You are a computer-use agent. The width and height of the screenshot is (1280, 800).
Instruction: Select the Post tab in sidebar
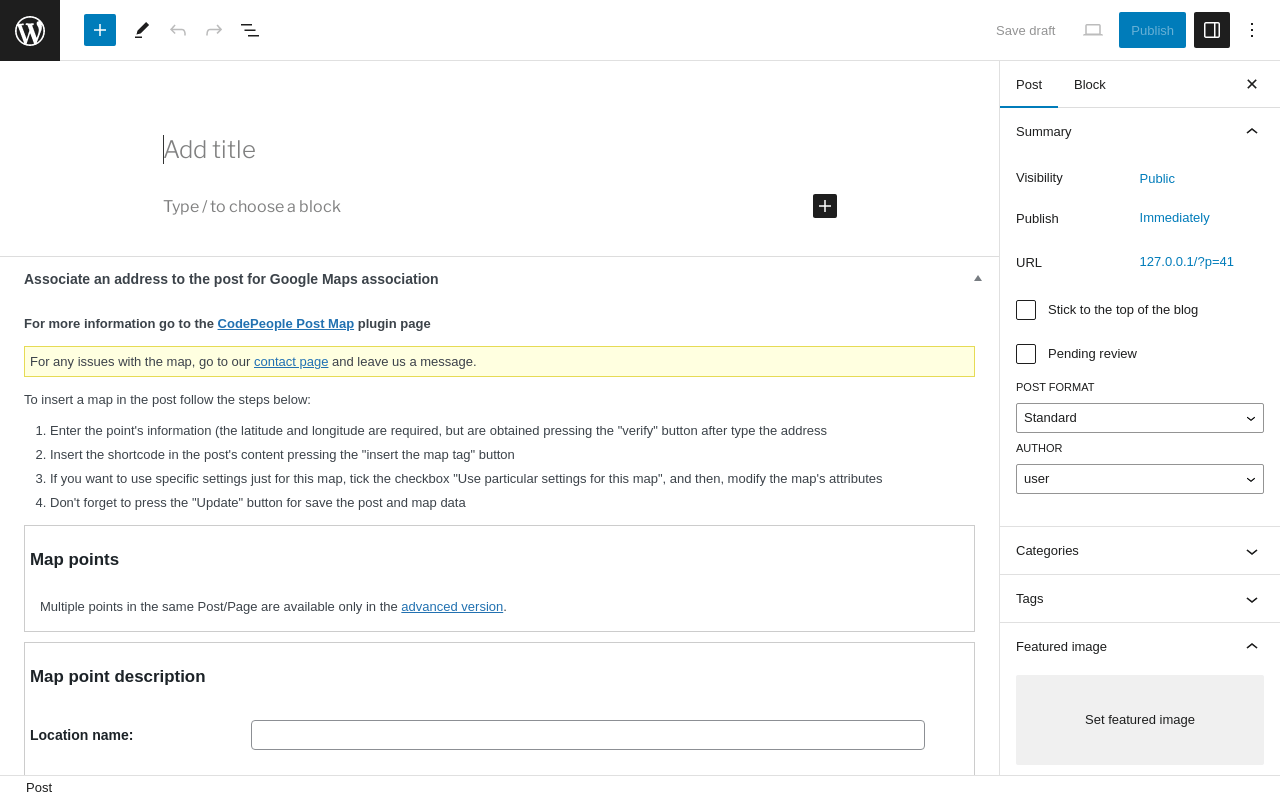pos(1029,84)
